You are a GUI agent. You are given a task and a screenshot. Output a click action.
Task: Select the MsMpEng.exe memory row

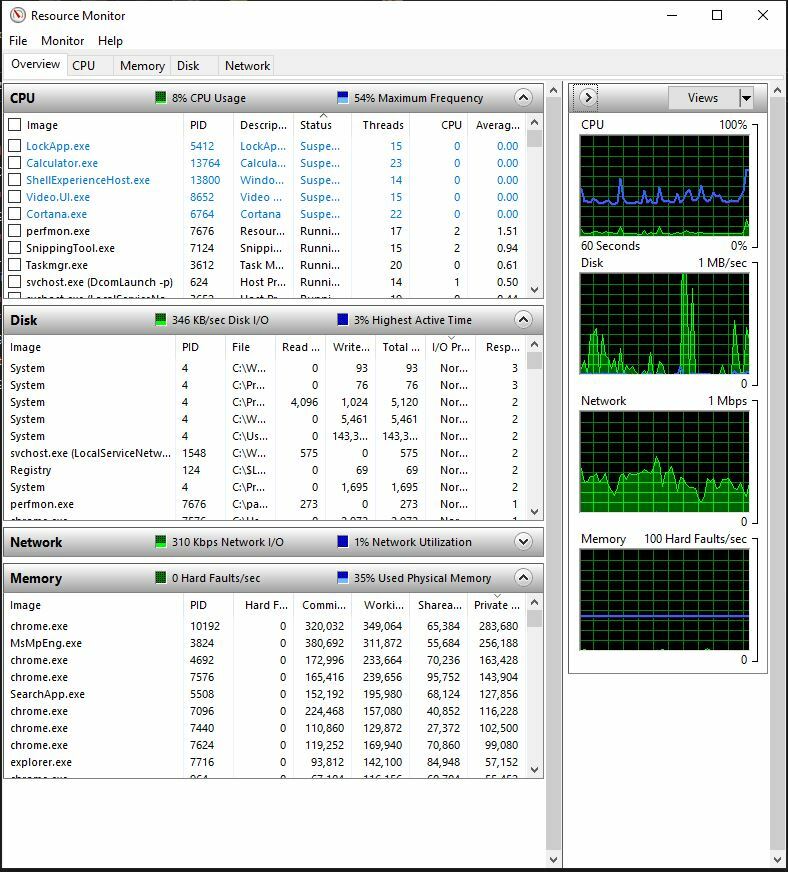pyautogui.click(x=265, y=643)
